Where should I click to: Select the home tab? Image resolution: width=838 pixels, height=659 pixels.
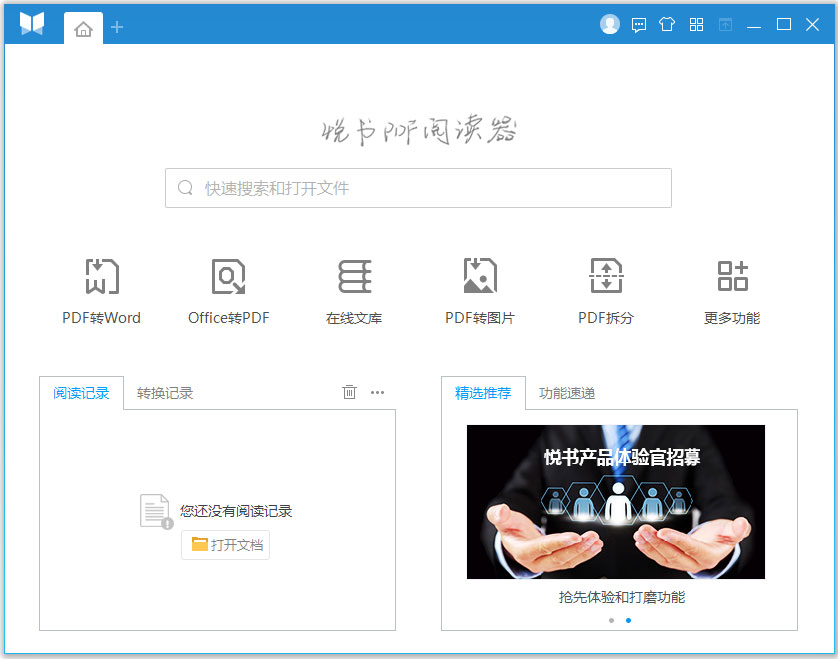(x=83, y=28)
